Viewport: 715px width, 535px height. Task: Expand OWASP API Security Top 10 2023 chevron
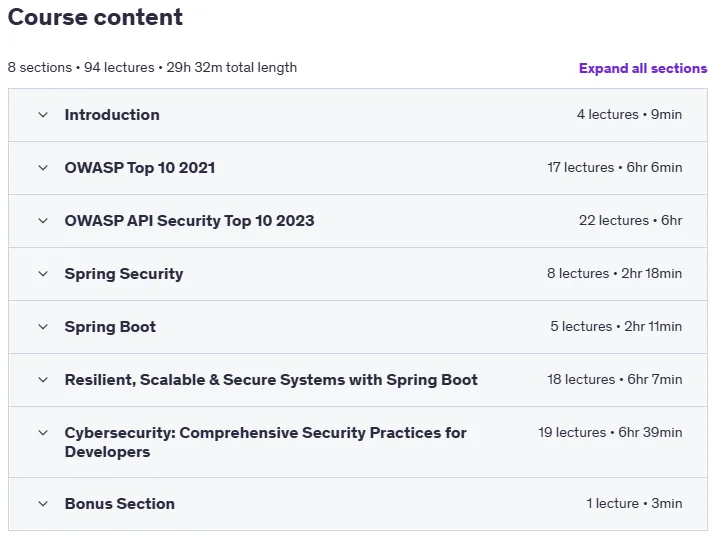coord(43,221)
